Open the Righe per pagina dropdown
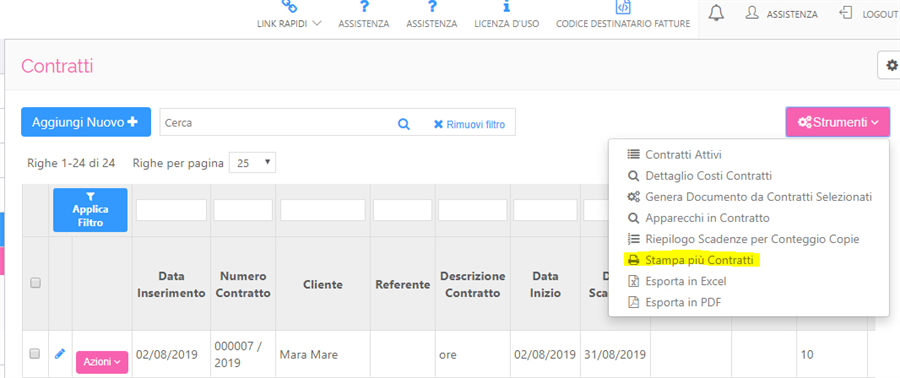The width and height of the screenshot is (900, 378). point(252,163)
